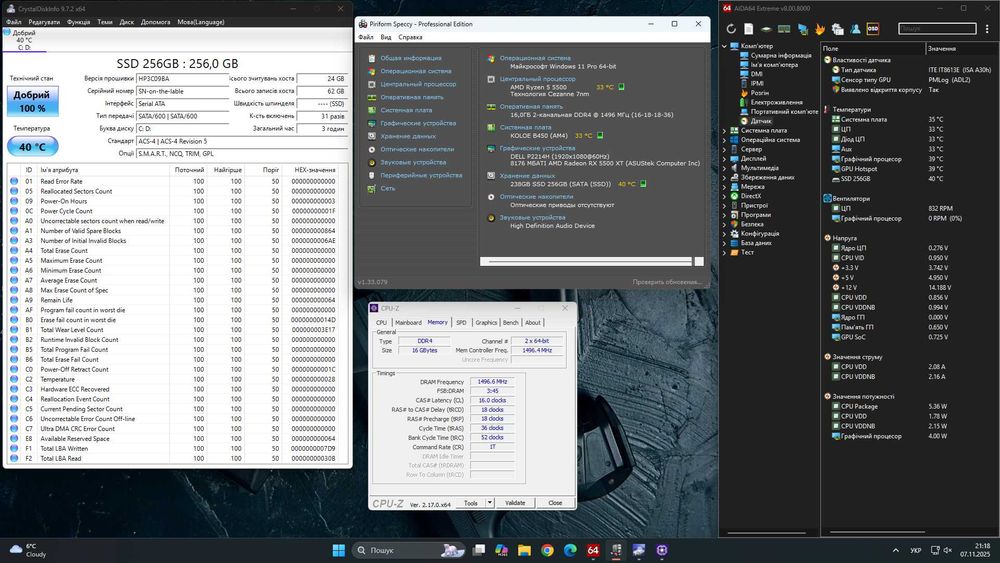Expand the Дисплей node in AIDA64

point(724,159)
